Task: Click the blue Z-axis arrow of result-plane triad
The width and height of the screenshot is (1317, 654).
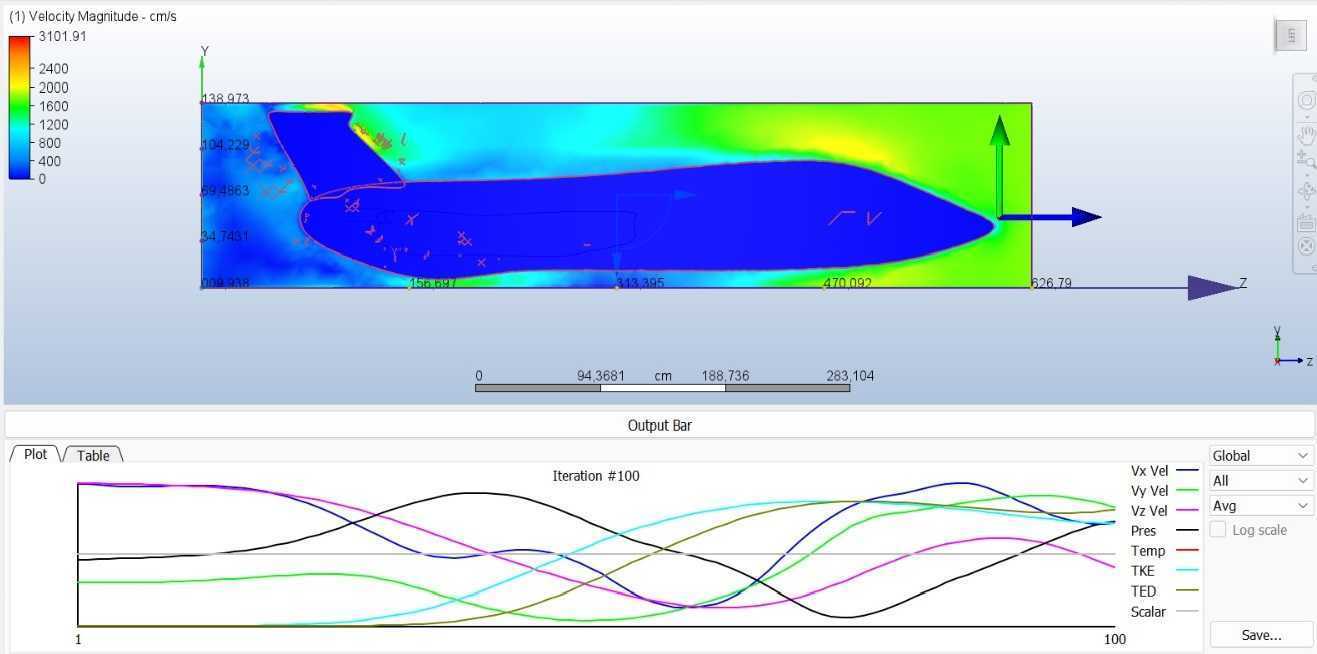Action: click(x=1050, y=217)
